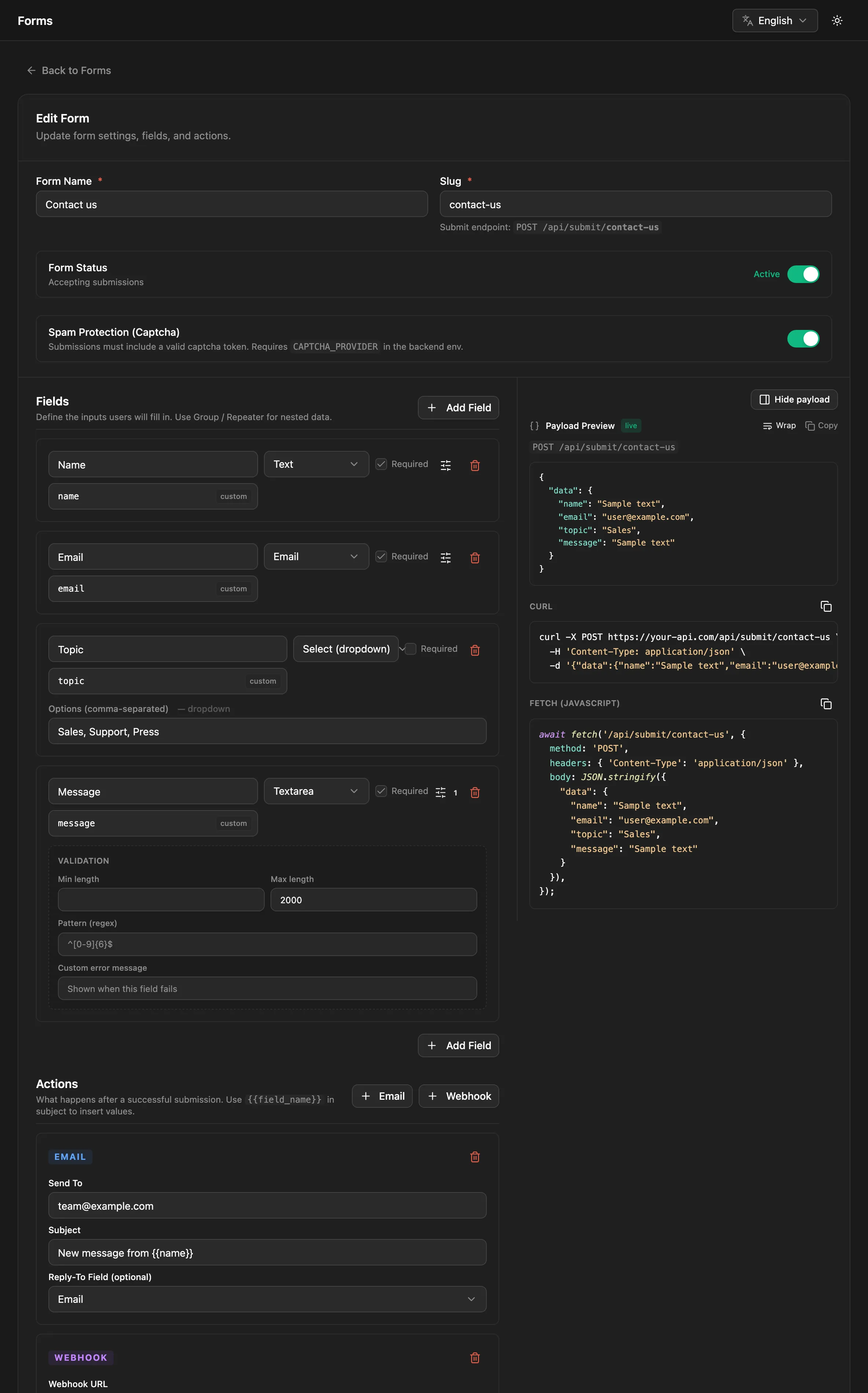The height and width of the screenshot is (1393, 868).
Task: Open the Name field type Text dropdown
Action: [x=316, y=464]
